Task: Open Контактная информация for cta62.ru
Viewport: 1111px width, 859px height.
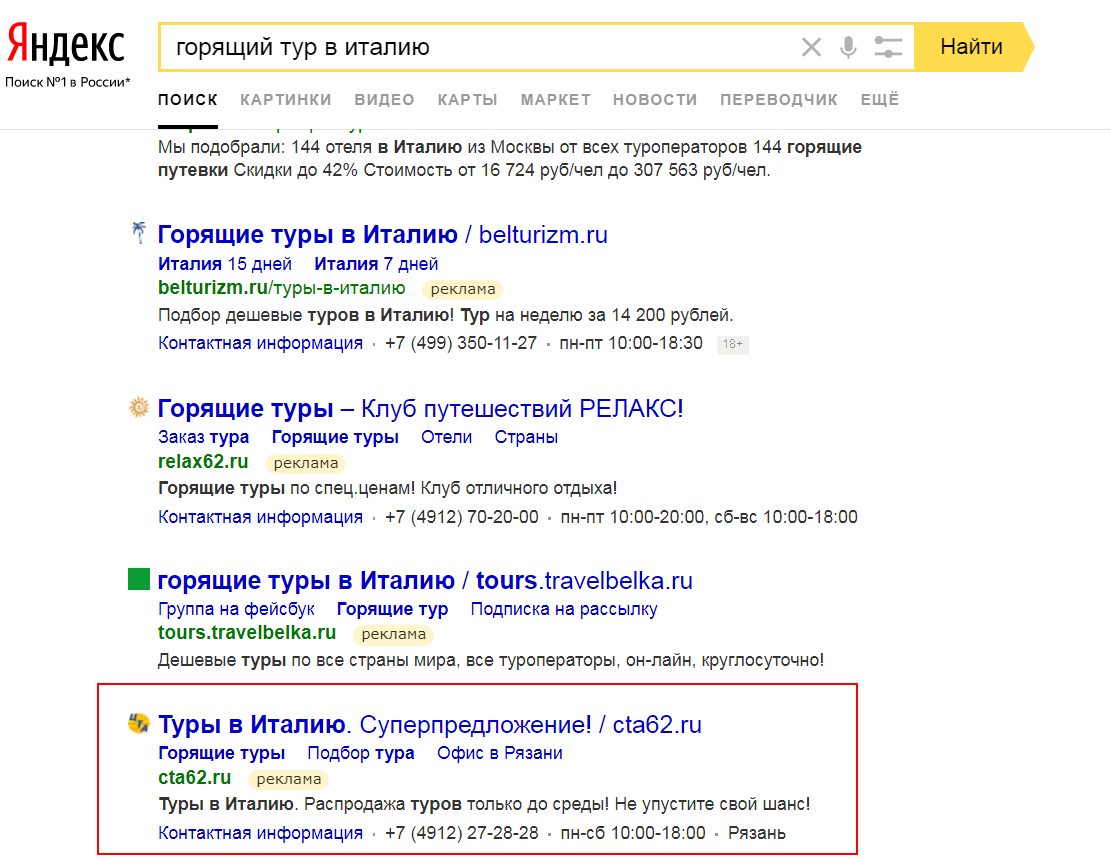Action: (x=260, y=833)
